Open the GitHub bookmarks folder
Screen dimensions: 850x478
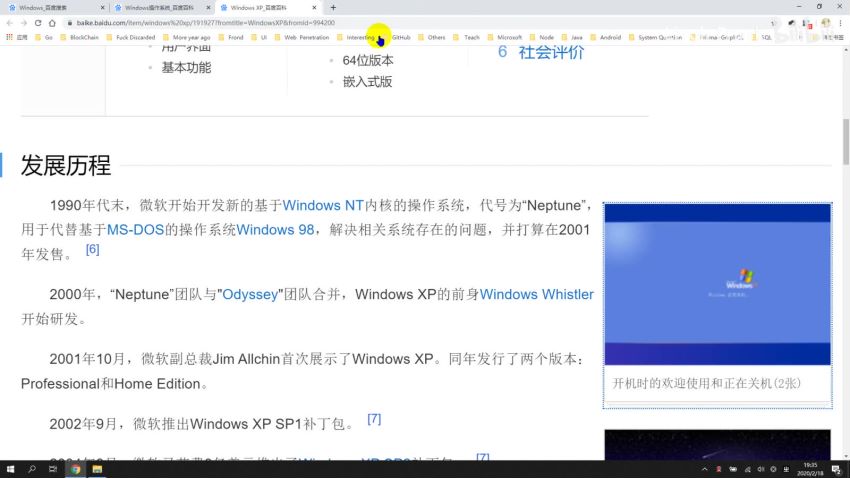tap(396, 37)
